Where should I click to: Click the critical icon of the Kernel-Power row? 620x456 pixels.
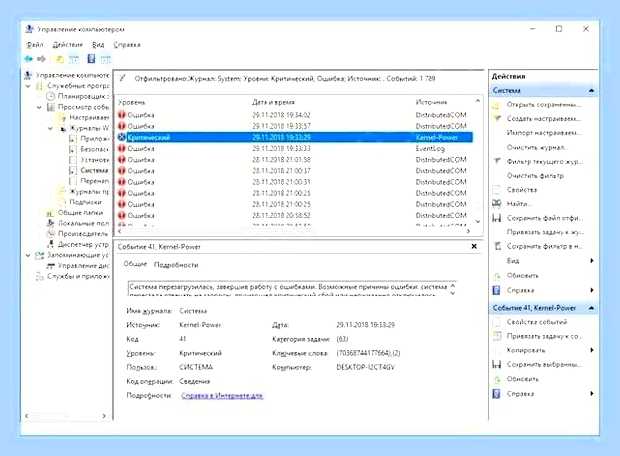pyautogui.click(x=122, y=137)
